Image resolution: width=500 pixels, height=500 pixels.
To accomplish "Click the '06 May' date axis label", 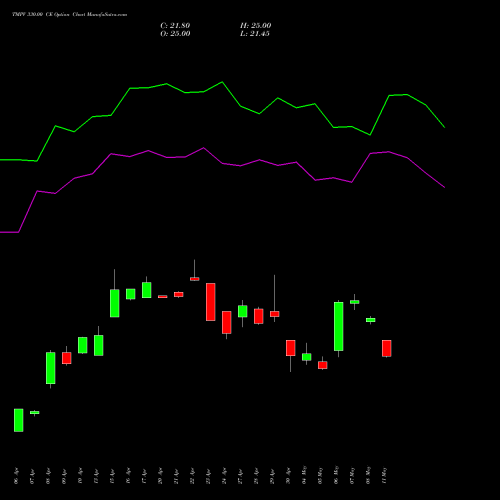I will (336, 475).
